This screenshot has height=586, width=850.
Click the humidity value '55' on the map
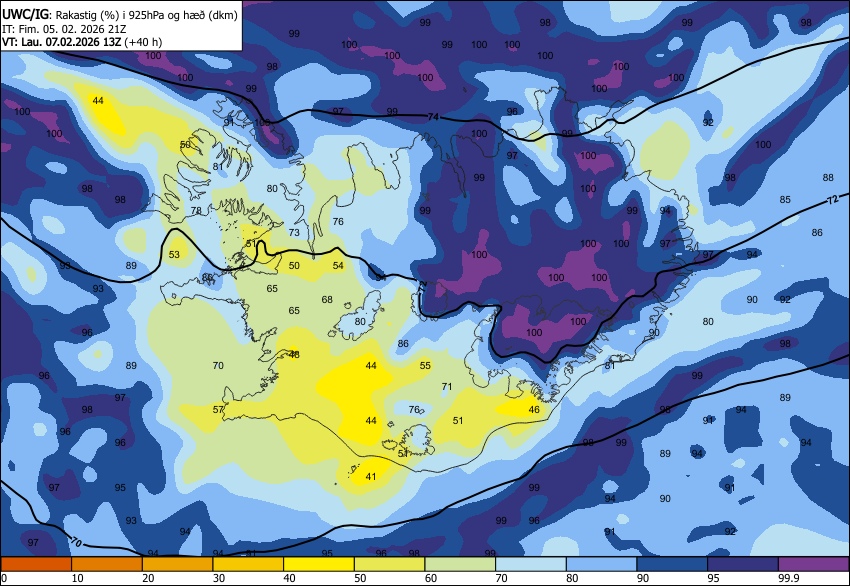click(425, 365)
